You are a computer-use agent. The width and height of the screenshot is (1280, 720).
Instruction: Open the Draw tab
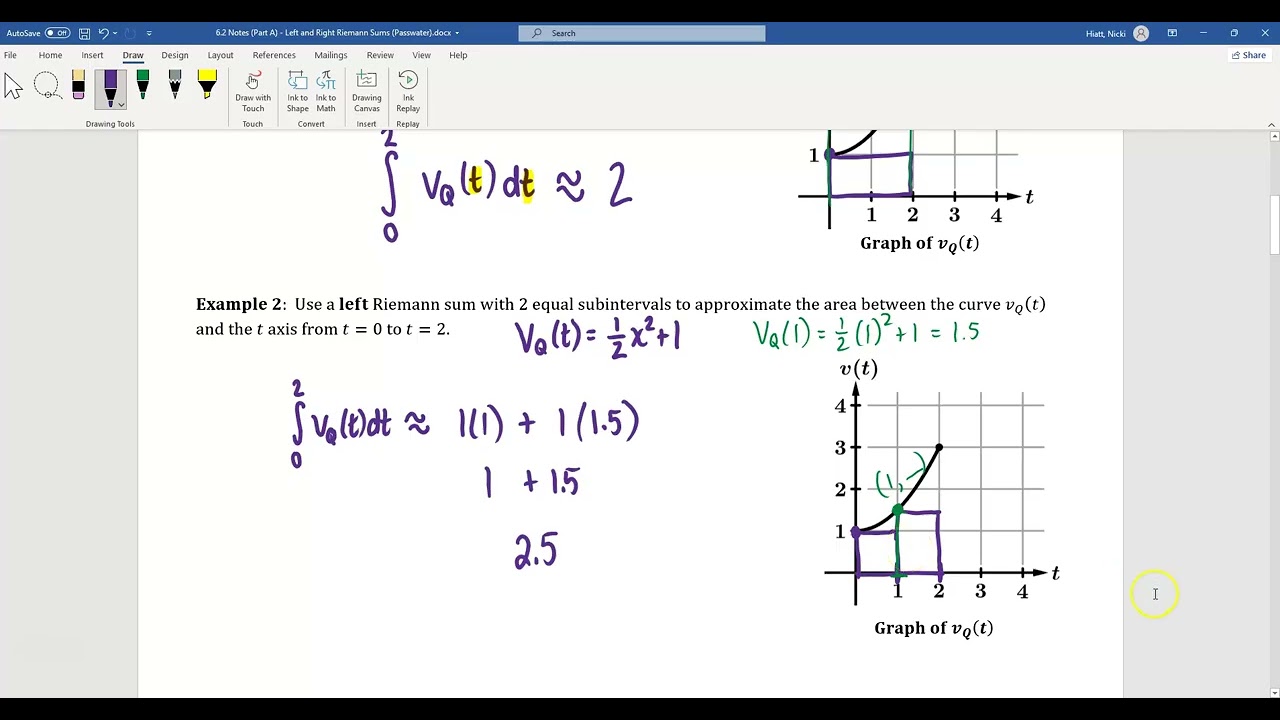tap(133, 55)
